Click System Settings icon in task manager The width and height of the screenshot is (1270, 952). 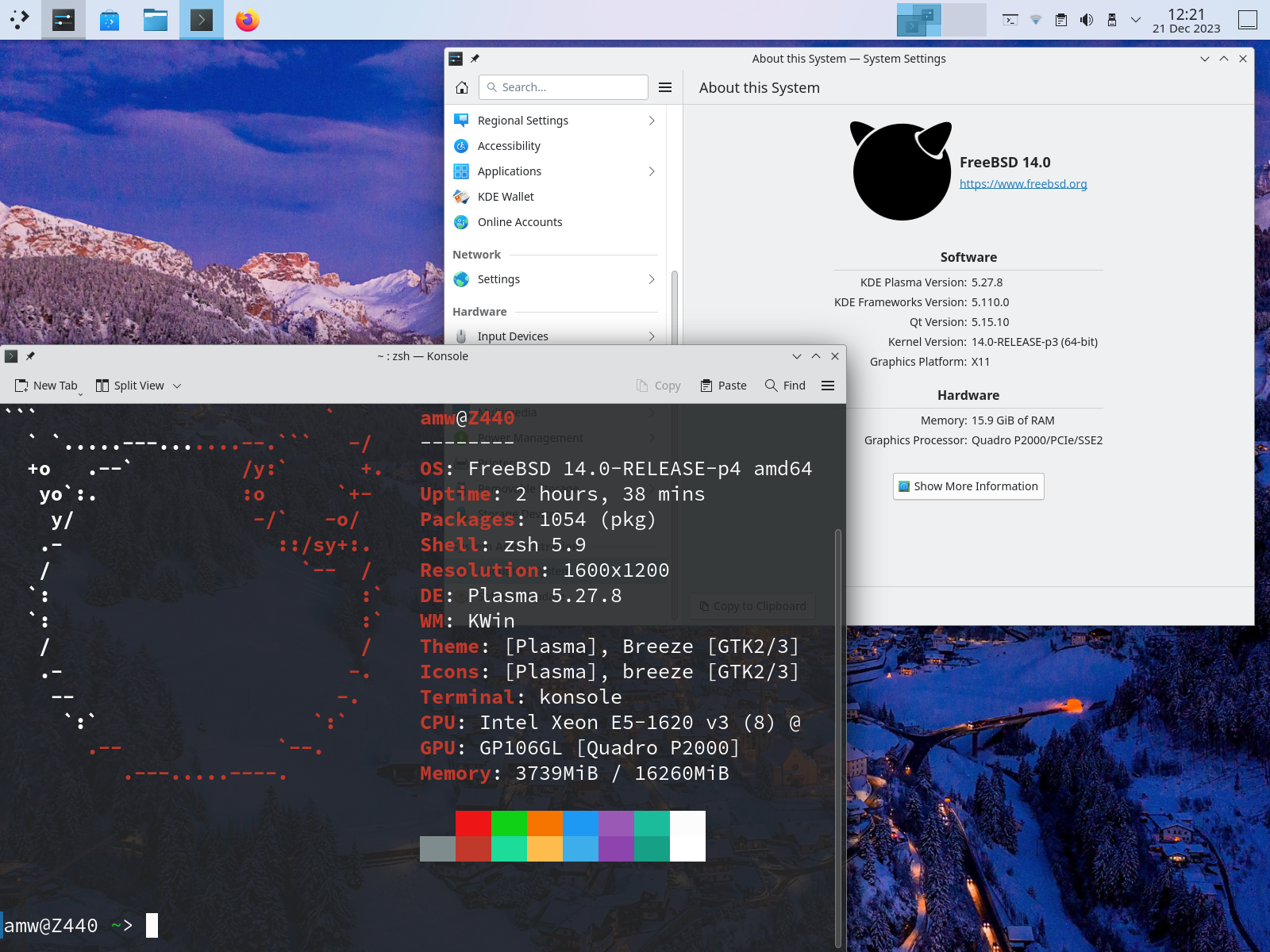(x=63, y=20)
